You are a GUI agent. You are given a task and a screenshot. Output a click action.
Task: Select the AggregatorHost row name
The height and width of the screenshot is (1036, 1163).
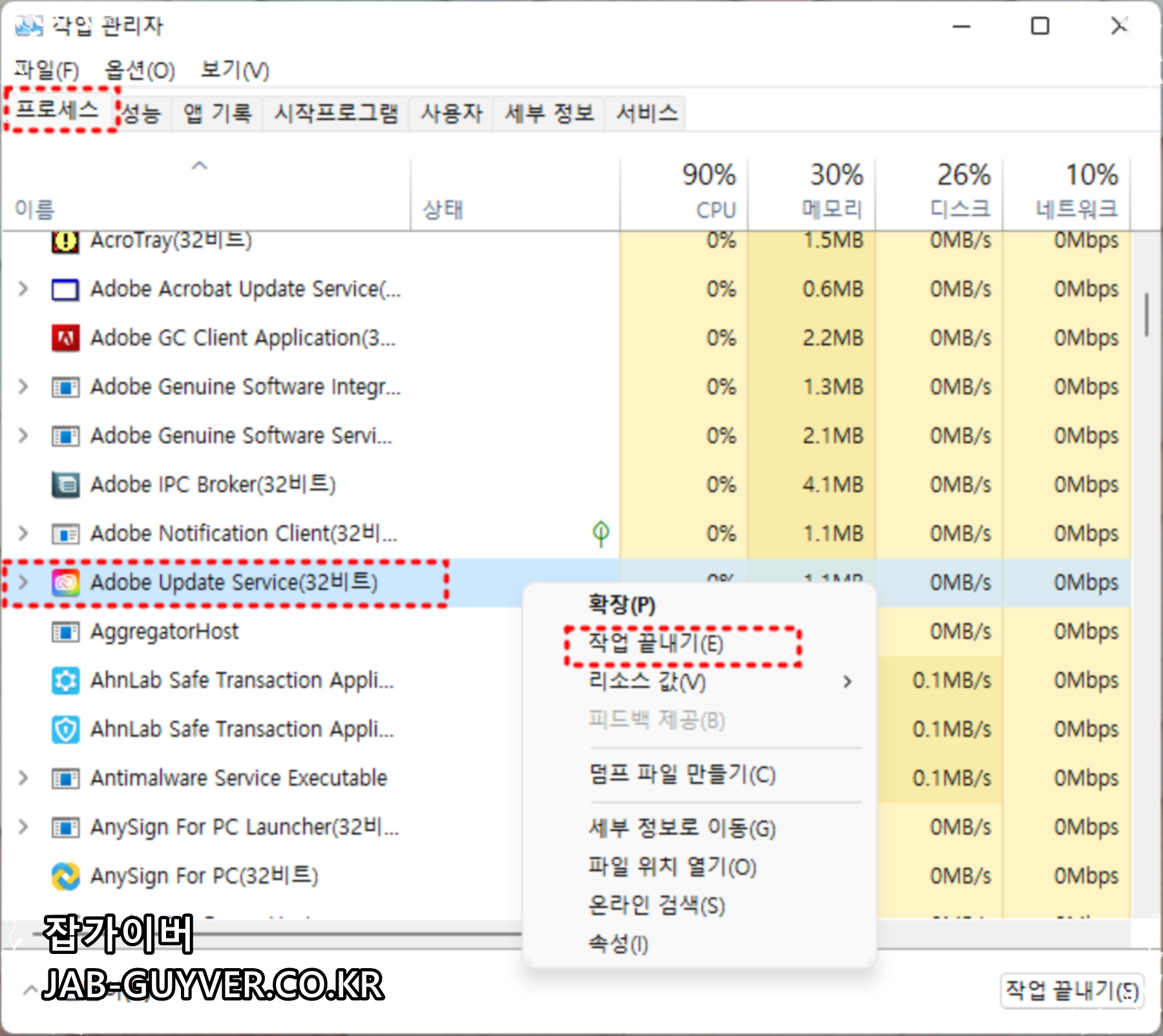coord(164,631)
